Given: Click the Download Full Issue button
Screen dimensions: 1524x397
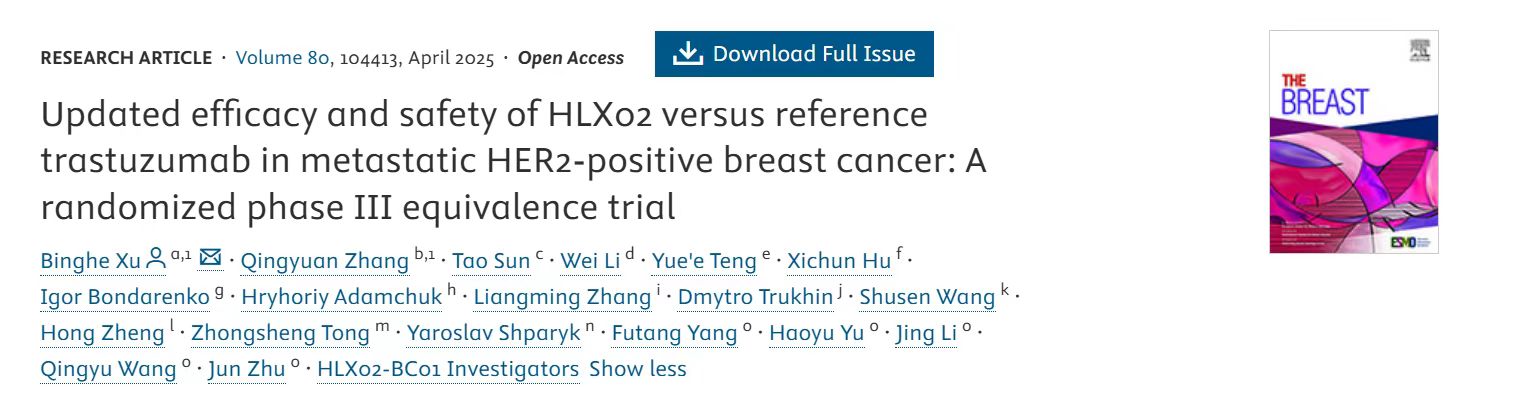Looking at the screenshot, I should point(794,54).
